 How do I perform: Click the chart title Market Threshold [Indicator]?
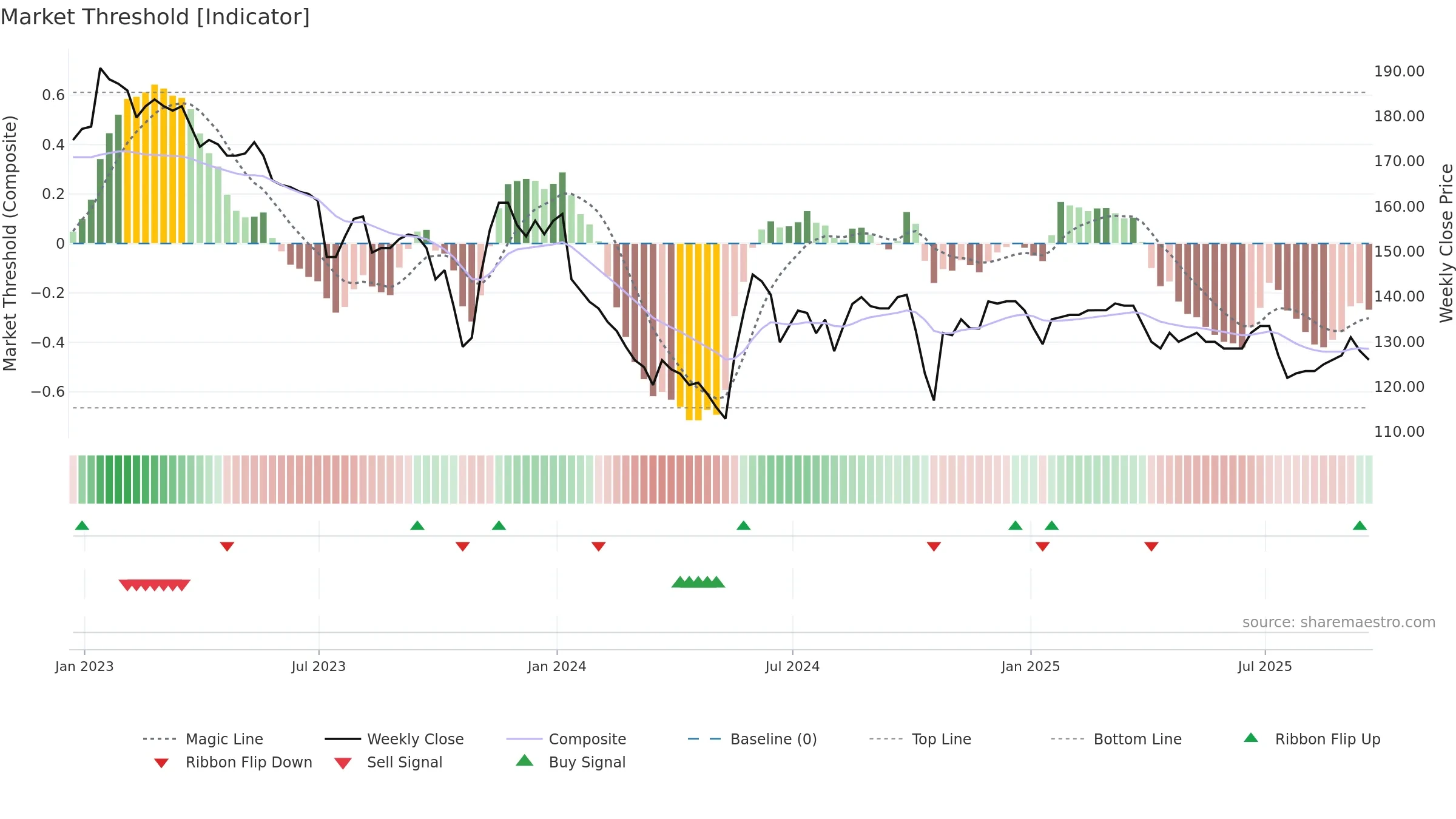[x=155, y=17]
